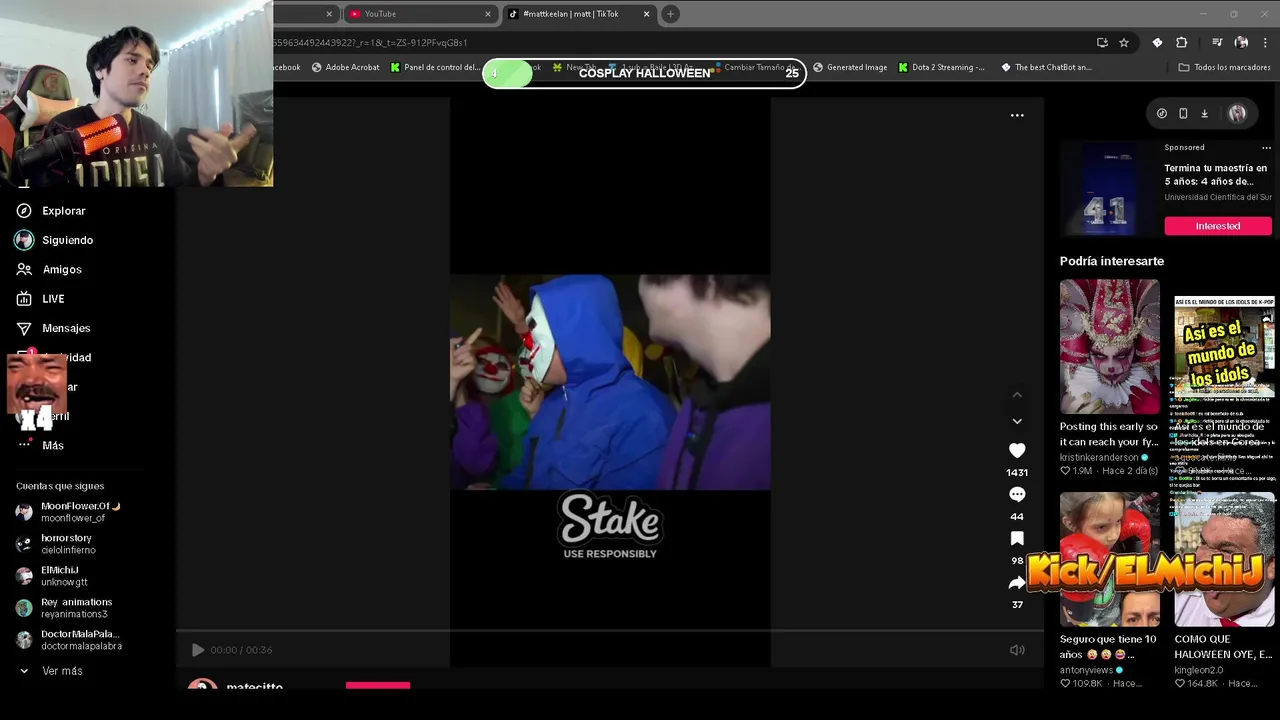Open the jester makeup video thumbnail
The height and width of the screenshot is (720, 1280).
click(x=1109, y=346)
